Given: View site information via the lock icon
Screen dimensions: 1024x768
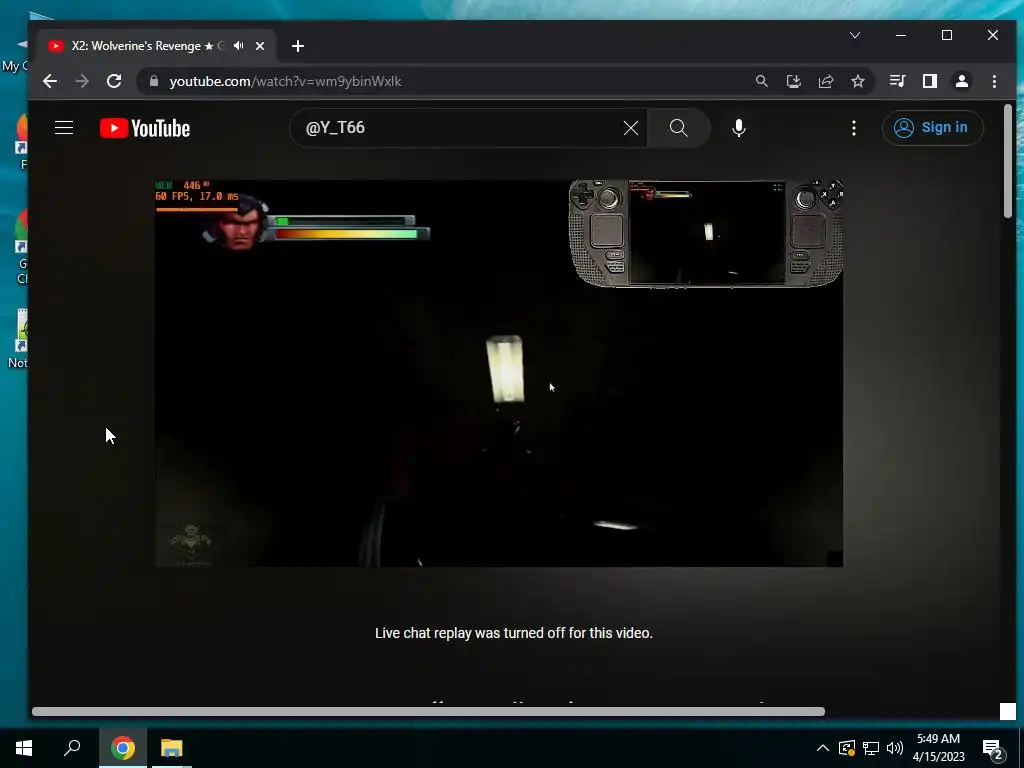Looking at the screenshot, I should tap(154, 81).
